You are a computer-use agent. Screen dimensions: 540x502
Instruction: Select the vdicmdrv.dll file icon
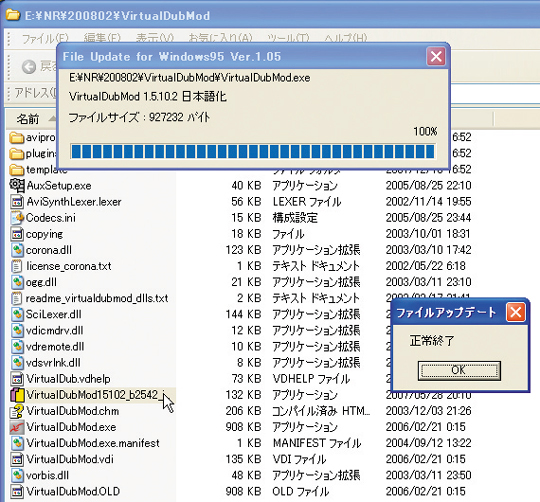[x=17, y=331]
